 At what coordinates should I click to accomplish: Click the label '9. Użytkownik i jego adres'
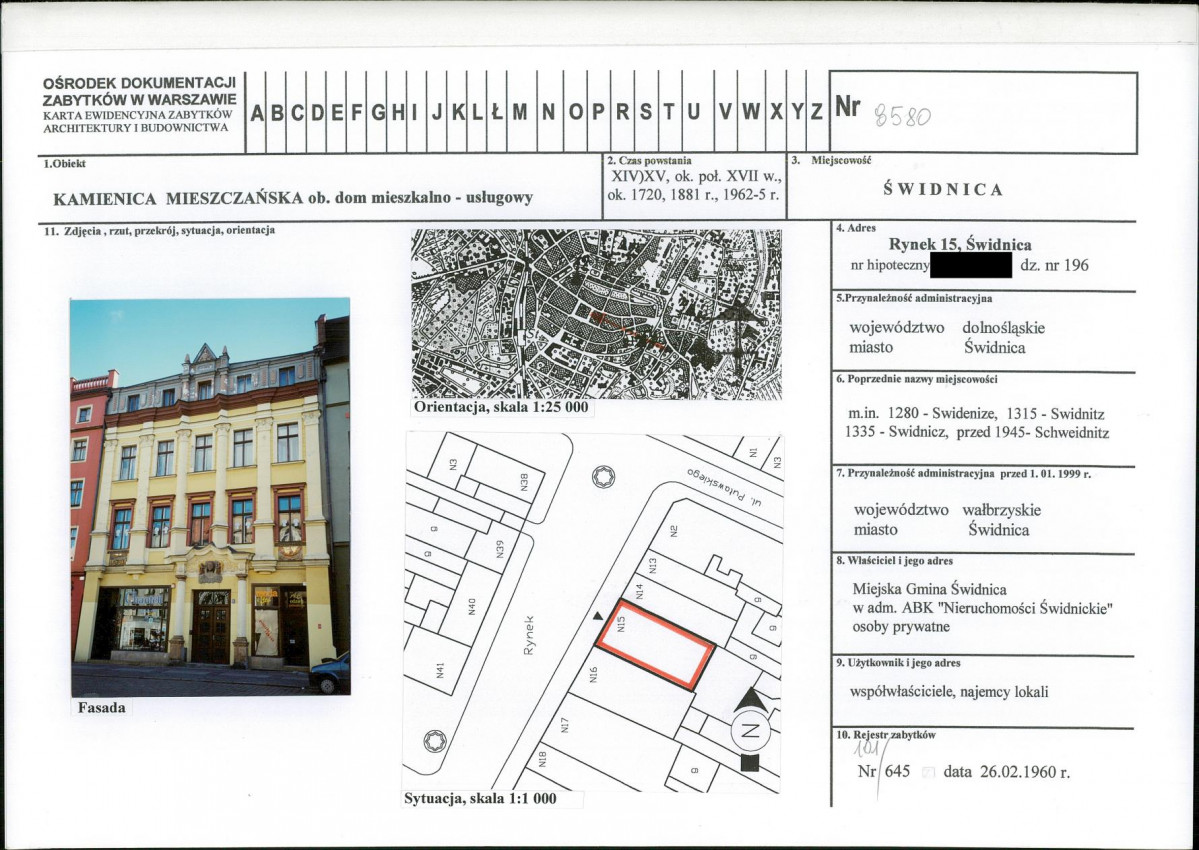click(898, 663)
